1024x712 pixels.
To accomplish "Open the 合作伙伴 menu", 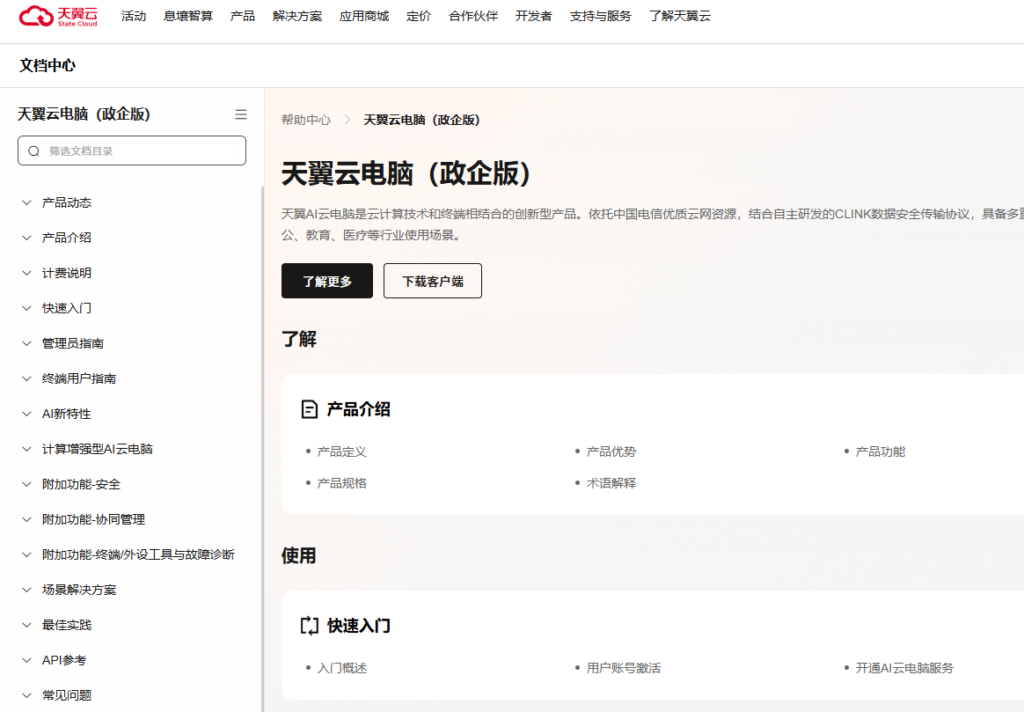I will pyautogui.click(x=473, y=16).
